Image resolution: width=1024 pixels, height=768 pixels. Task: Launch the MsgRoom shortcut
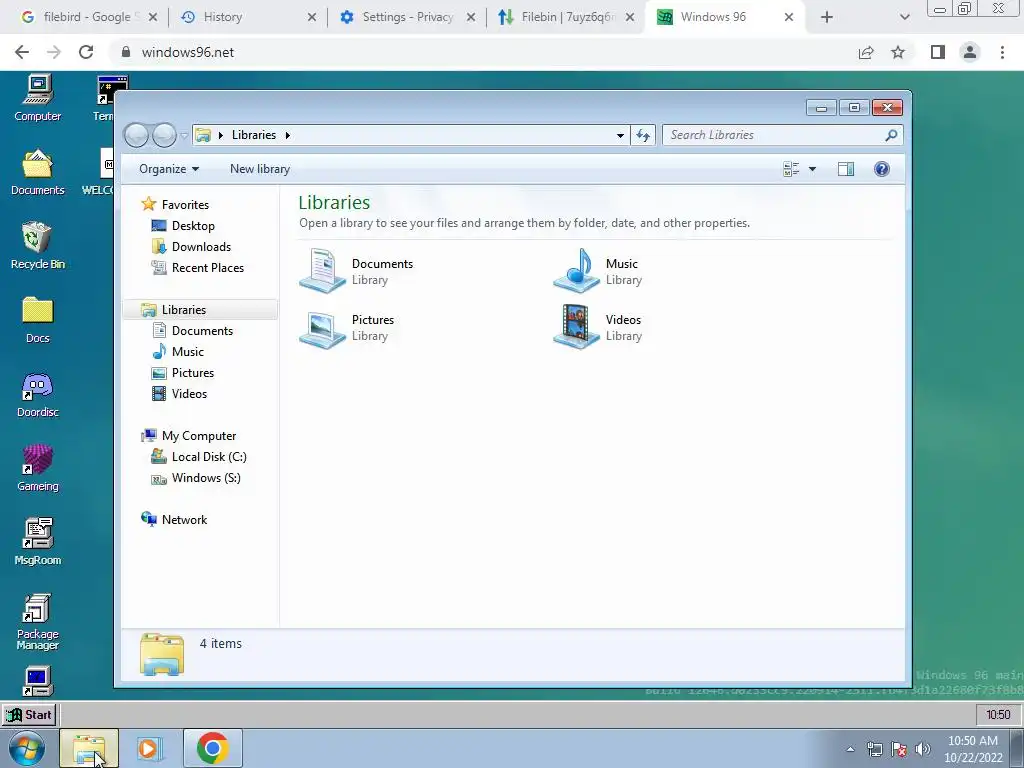coord(38,542)
